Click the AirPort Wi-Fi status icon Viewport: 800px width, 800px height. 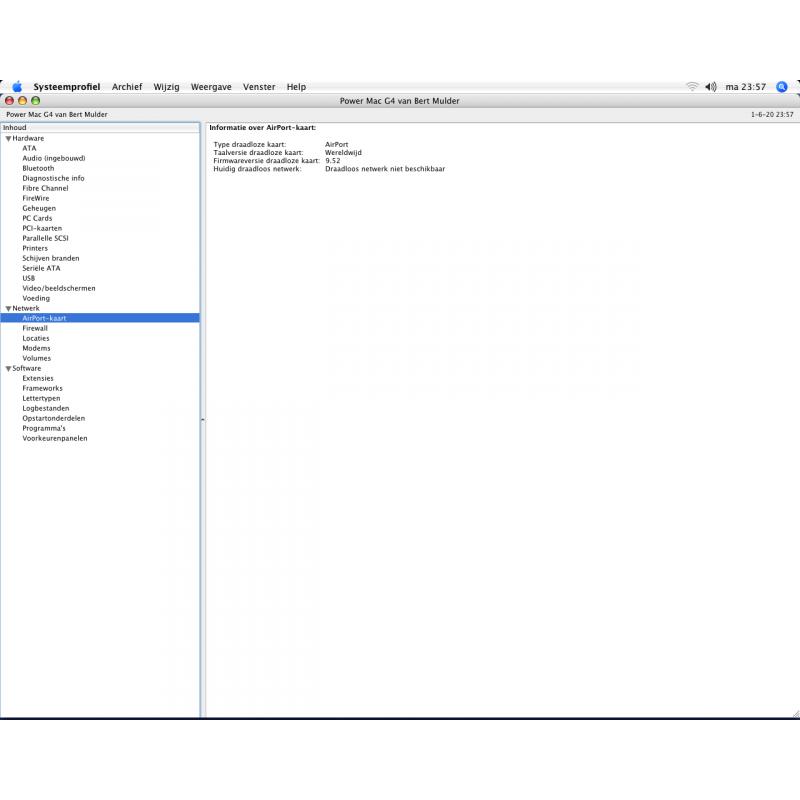click(x=692, y=87)
